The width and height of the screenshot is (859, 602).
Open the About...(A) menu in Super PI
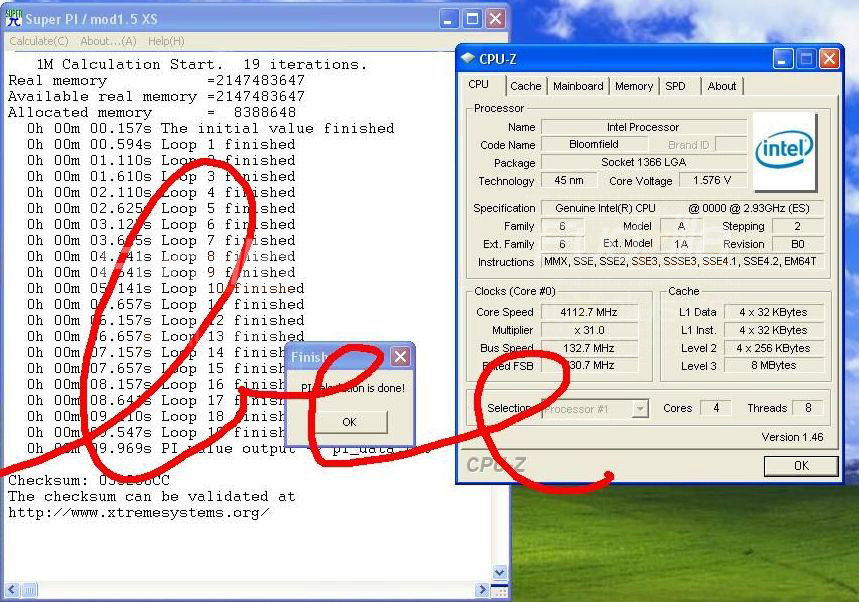click(108, 41)
